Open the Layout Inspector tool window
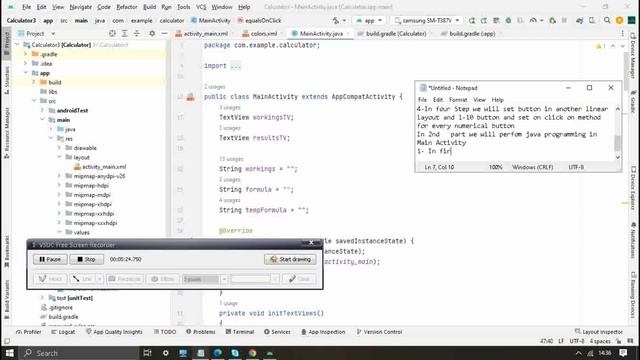This screenshot has width=640, height=360. point(599,332)
